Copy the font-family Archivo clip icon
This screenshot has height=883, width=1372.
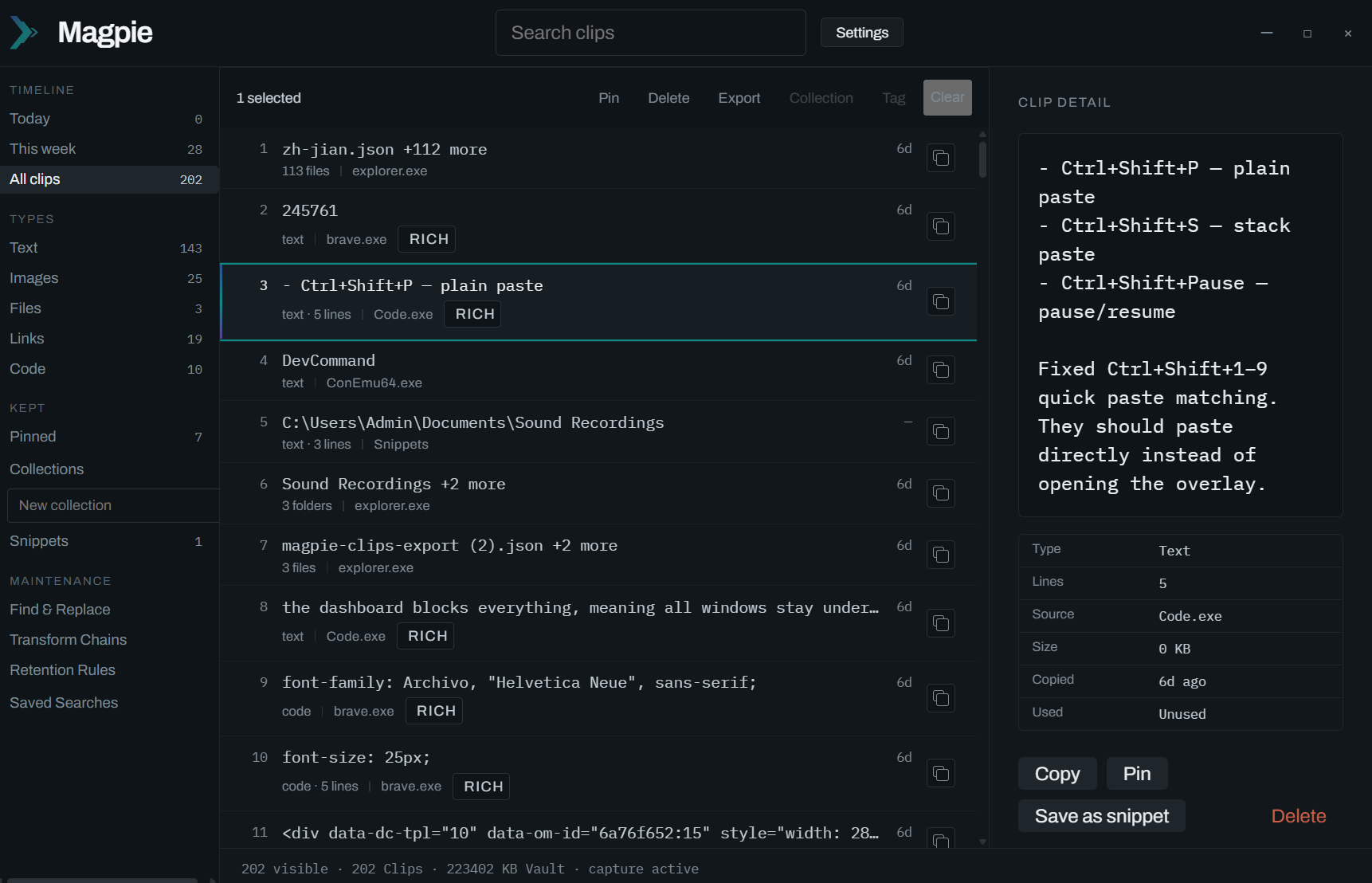(x=941, y=698)
